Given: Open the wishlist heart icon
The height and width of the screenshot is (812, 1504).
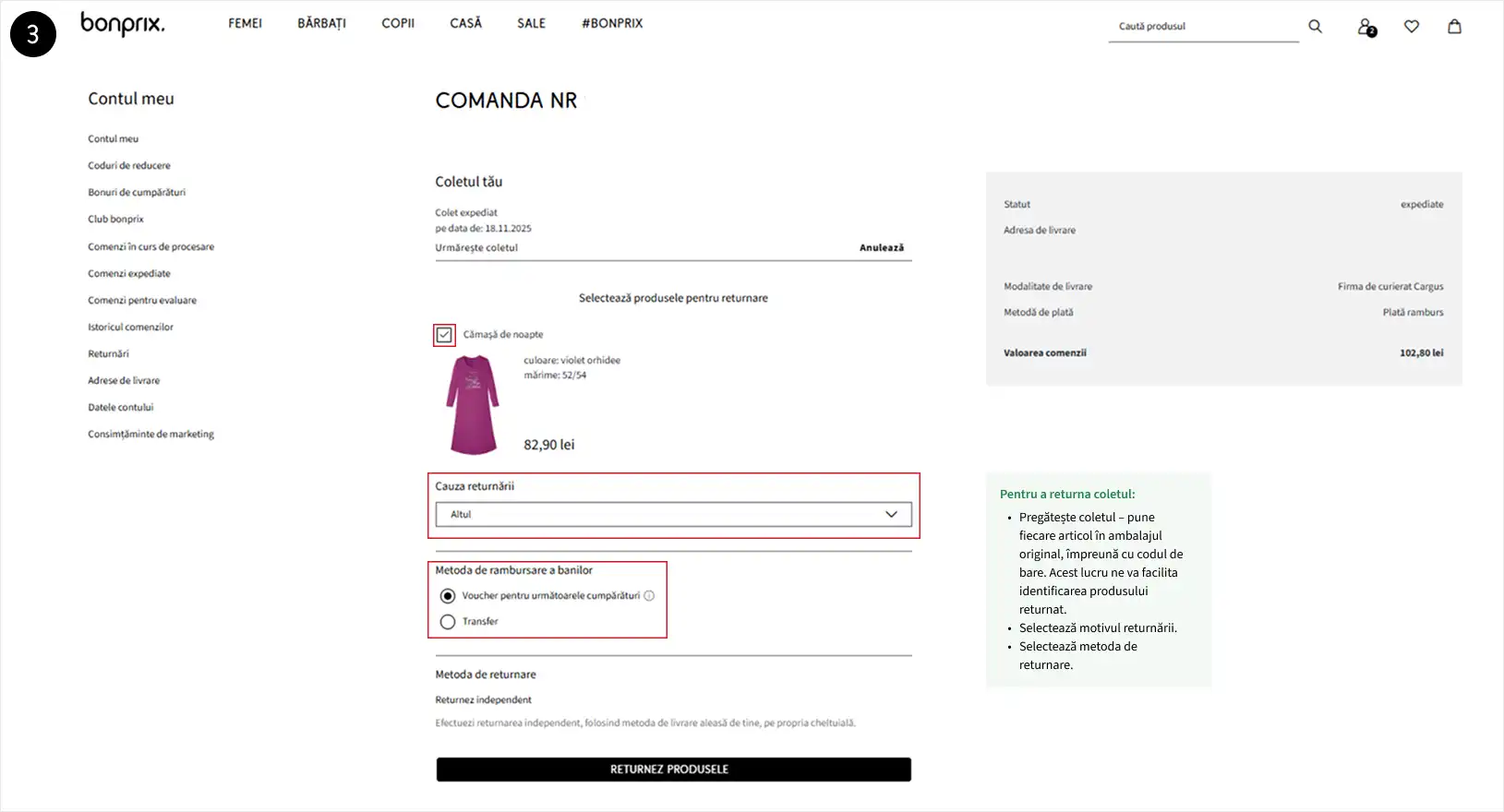Looking at the screenshot, I should click(x=1411, y=27).
